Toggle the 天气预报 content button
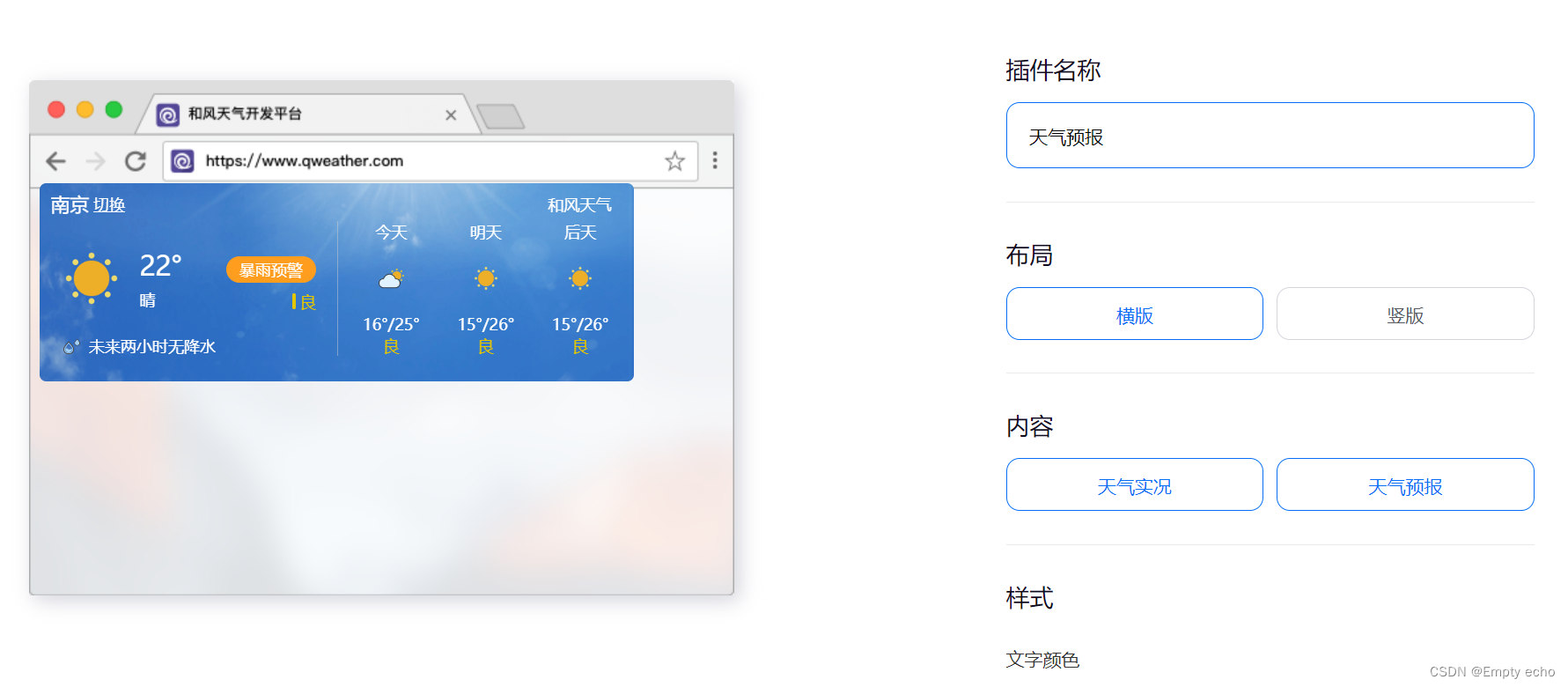This screenshot has width=1568, height=687. (x=1405, y=484)
